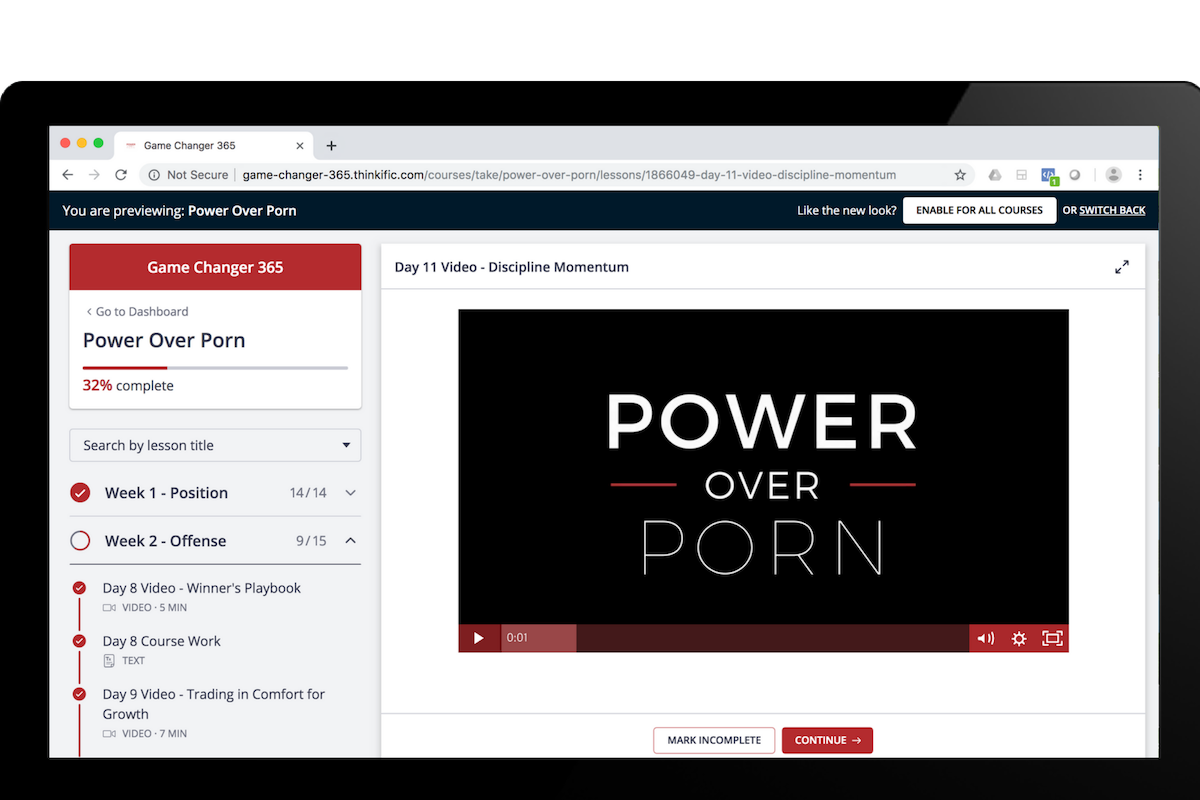Go back using the browser back arrow
Screen dimensions: 1200x800
pos(67,175)
